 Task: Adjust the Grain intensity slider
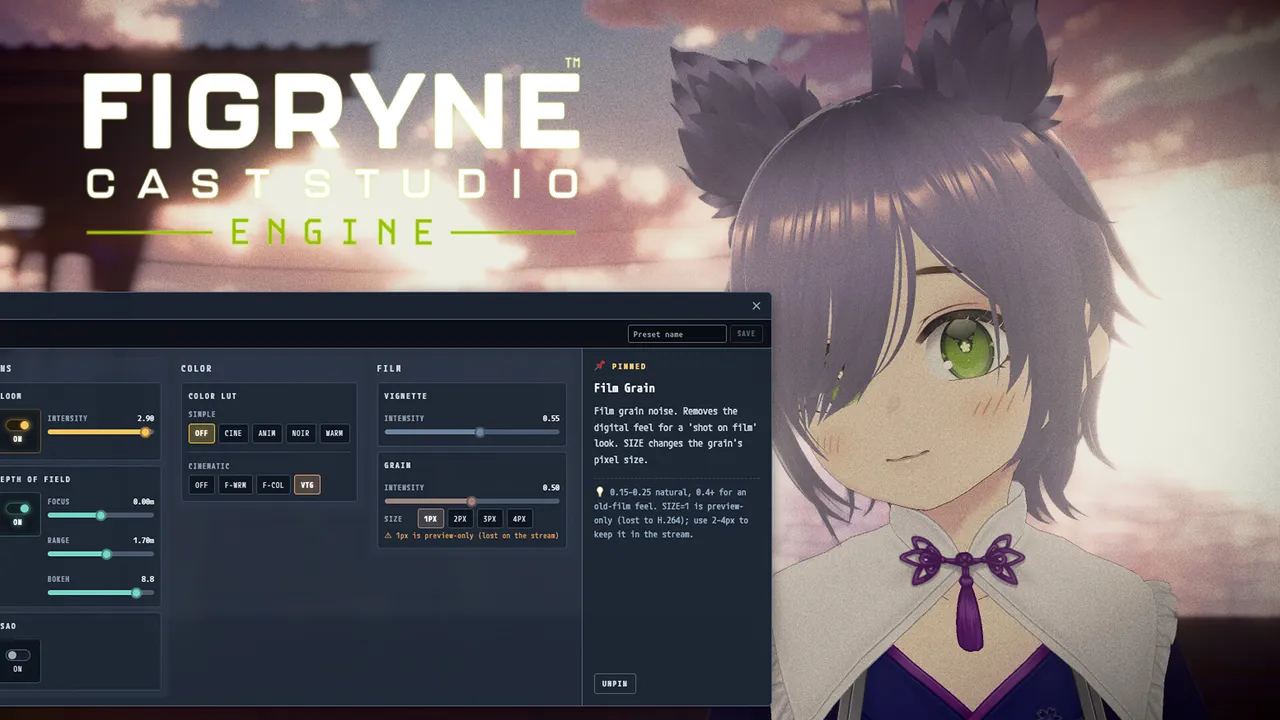[472, 501]
